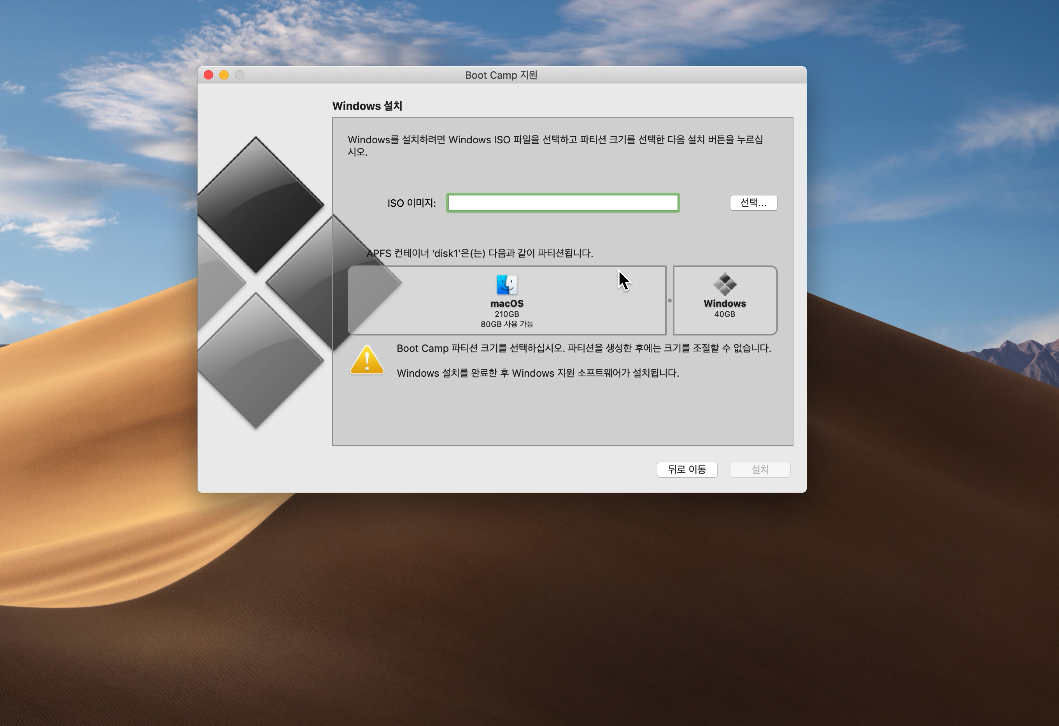This screenshot has height=726, width=1059.
Task: Click the APFS container disk1 description text
Action: point(480,253)
